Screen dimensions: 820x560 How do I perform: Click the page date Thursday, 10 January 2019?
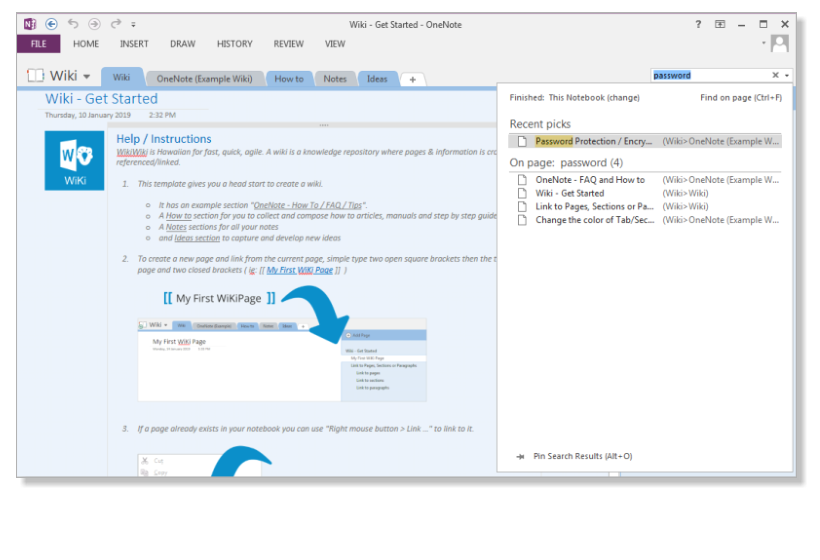tap(87, 115)
